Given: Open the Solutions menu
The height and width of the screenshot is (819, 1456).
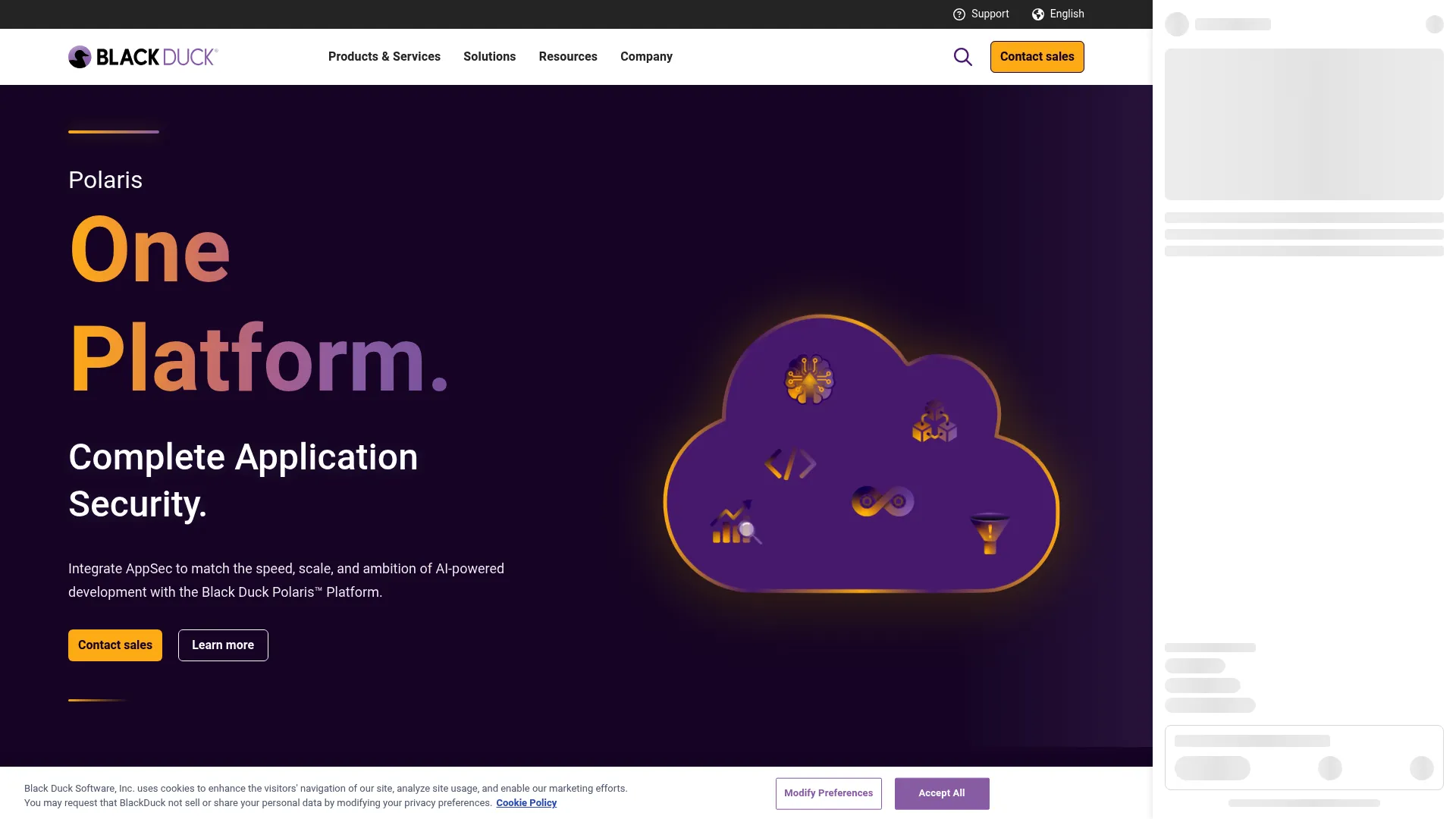Looking at the screenshot, I should (x=489, y=57).
